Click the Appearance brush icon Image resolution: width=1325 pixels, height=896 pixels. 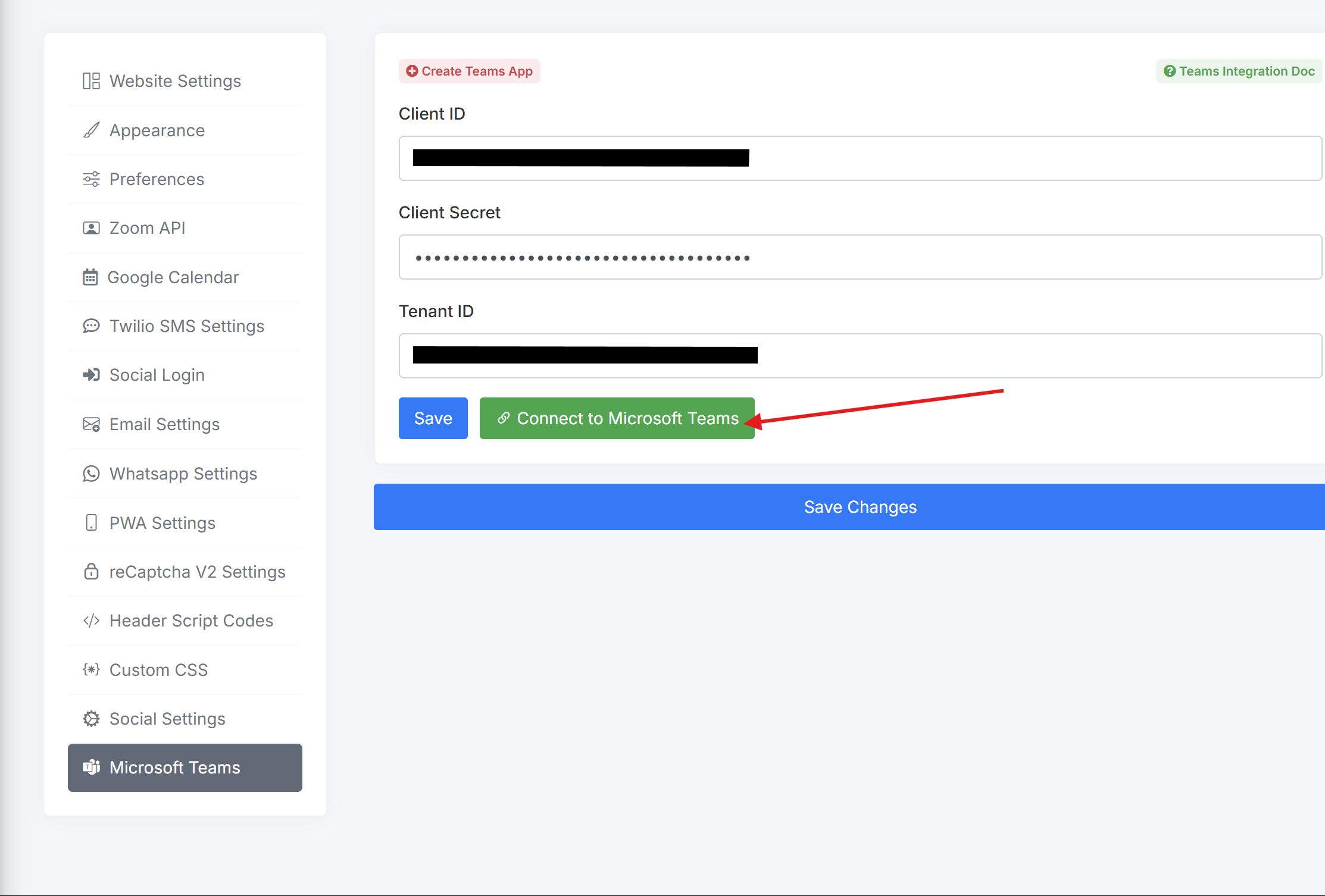[x=91, y=130]
